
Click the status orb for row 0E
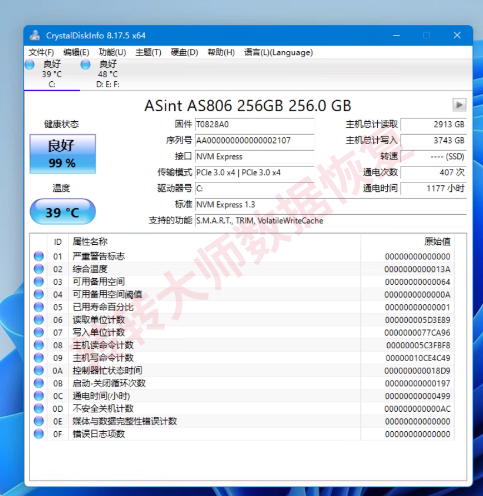click(39, 421)
